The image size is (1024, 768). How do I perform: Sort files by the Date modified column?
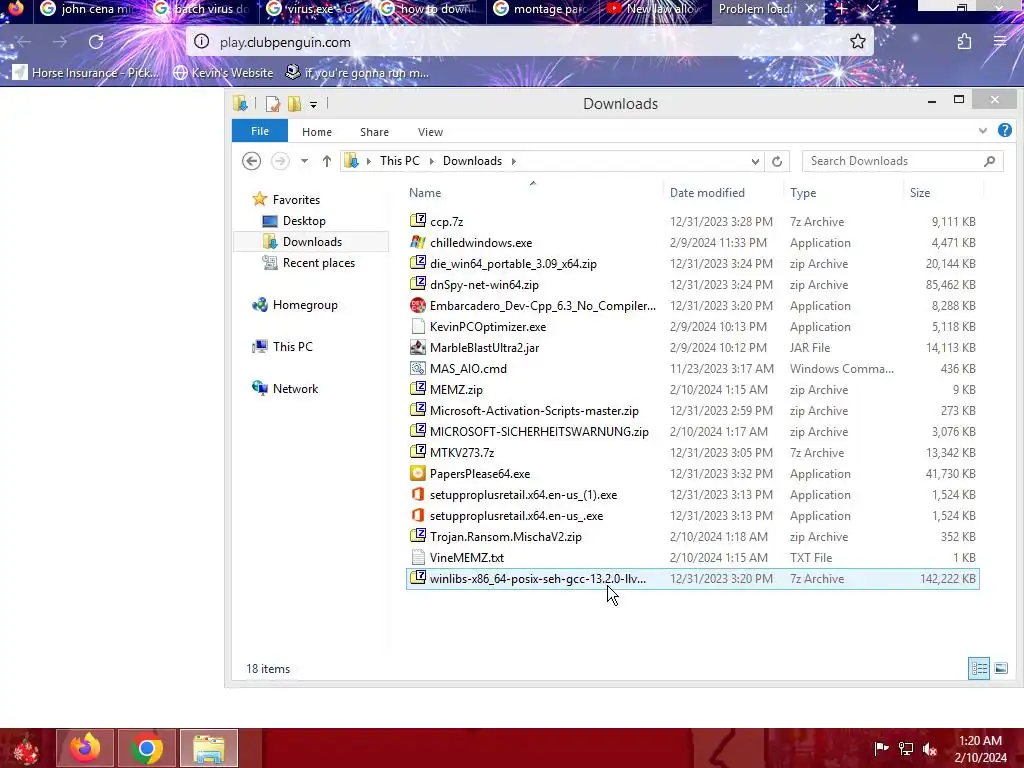(707, 193)
